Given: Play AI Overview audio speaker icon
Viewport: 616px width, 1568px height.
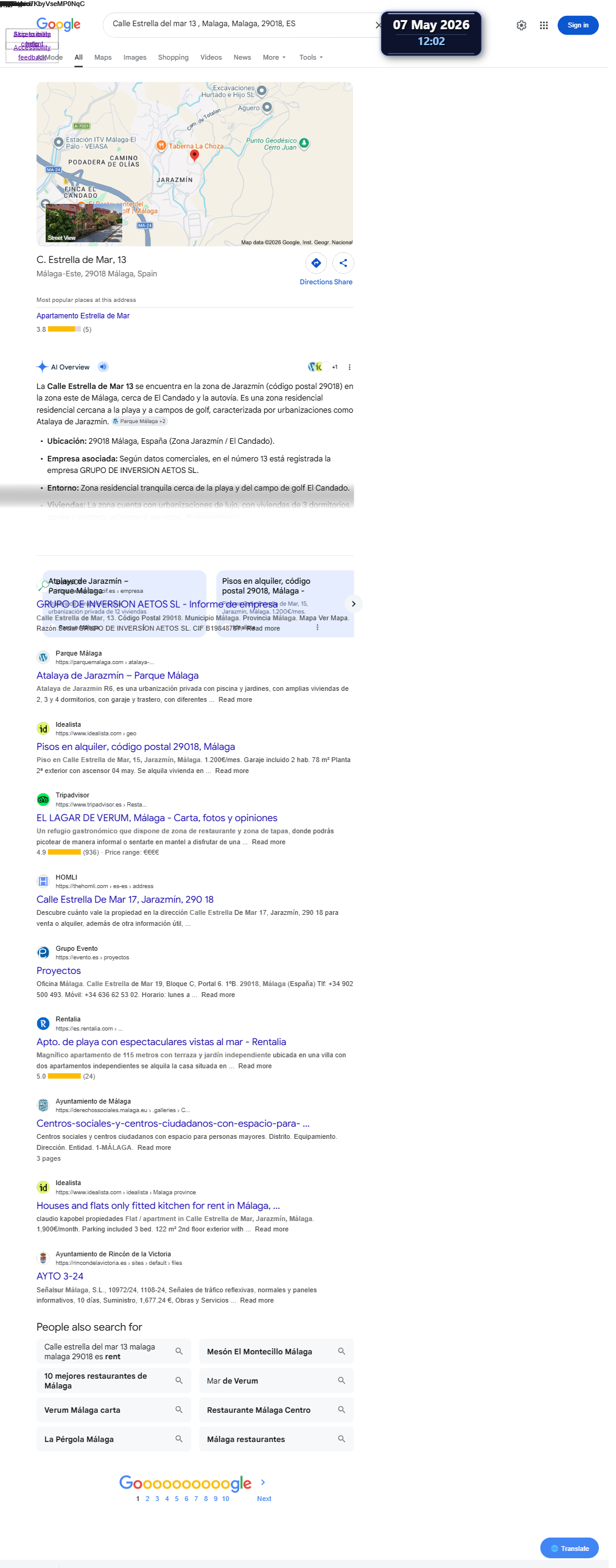Looking at the screenshot, I should click(x=103, y=366).
